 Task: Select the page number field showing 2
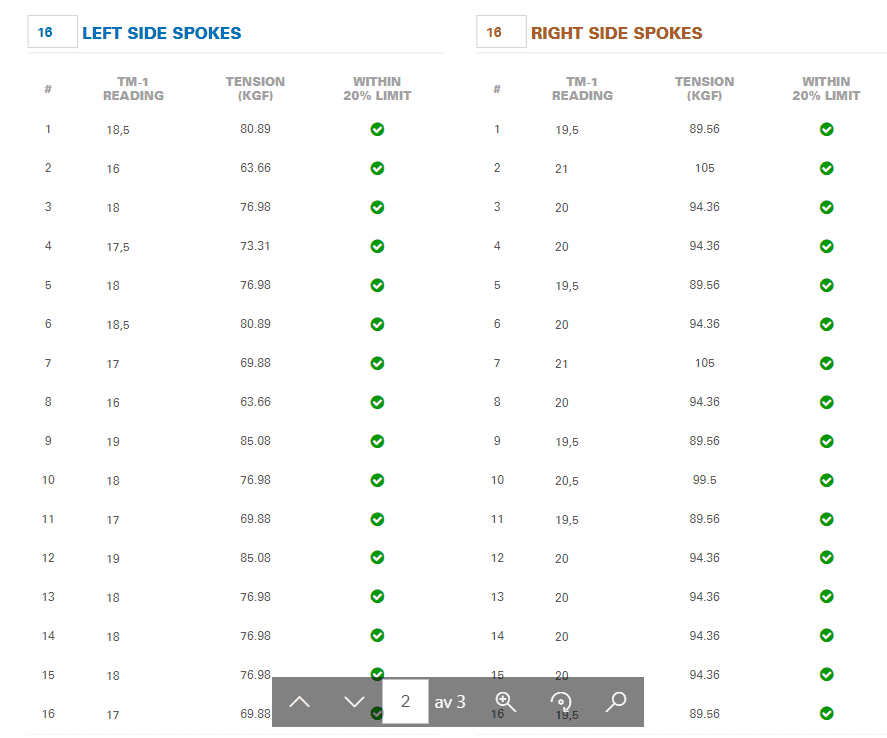(405, 701)
